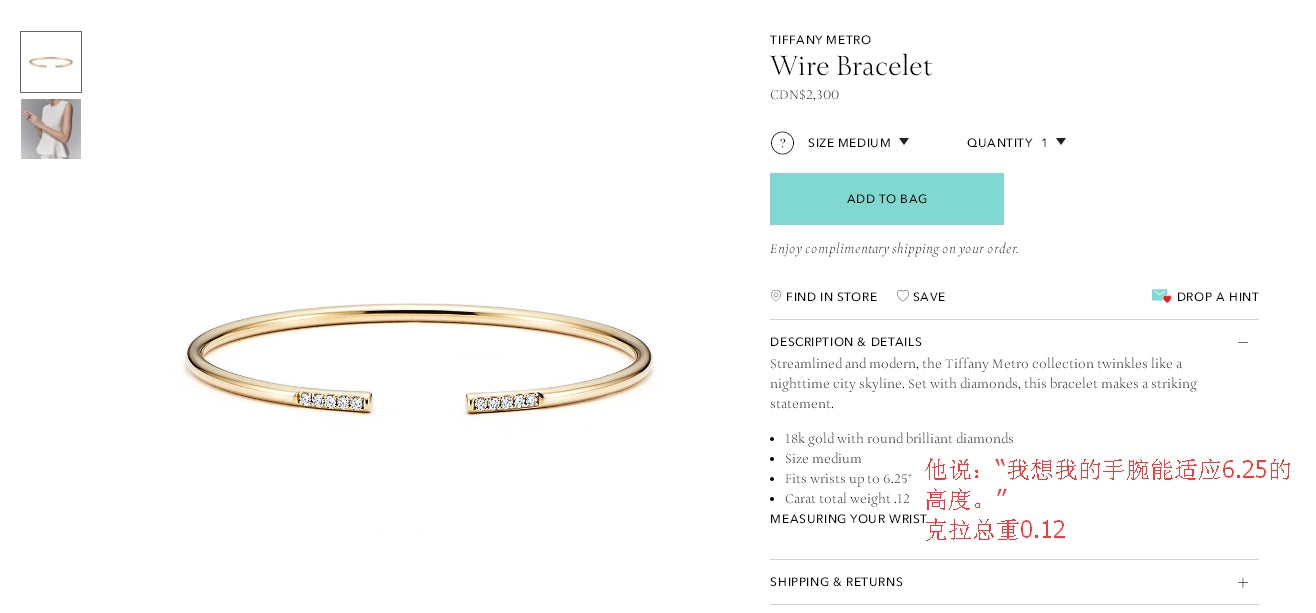Add the Wire Bracelet to bag
The height and width of the screenshot is (613, 1316).
pos(887,199)
